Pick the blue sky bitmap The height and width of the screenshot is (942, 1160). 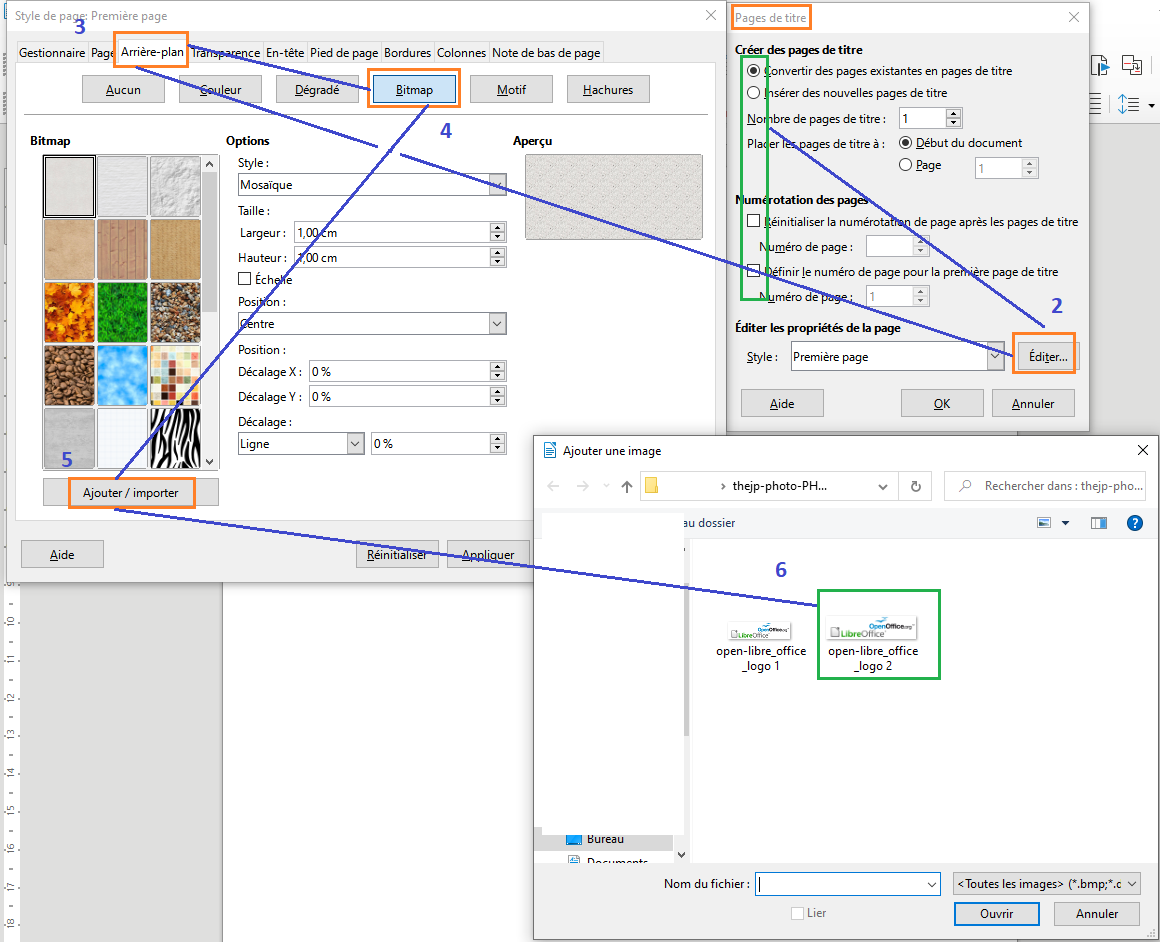[122, 375]
